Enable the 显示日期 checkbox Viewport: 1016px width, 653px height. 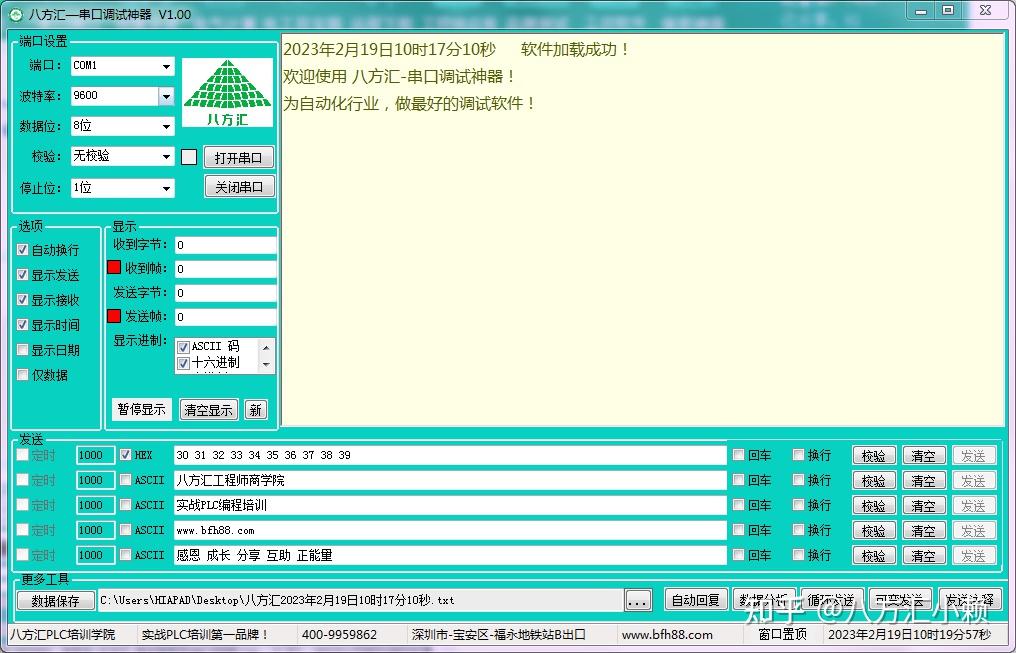click(23, 350)
